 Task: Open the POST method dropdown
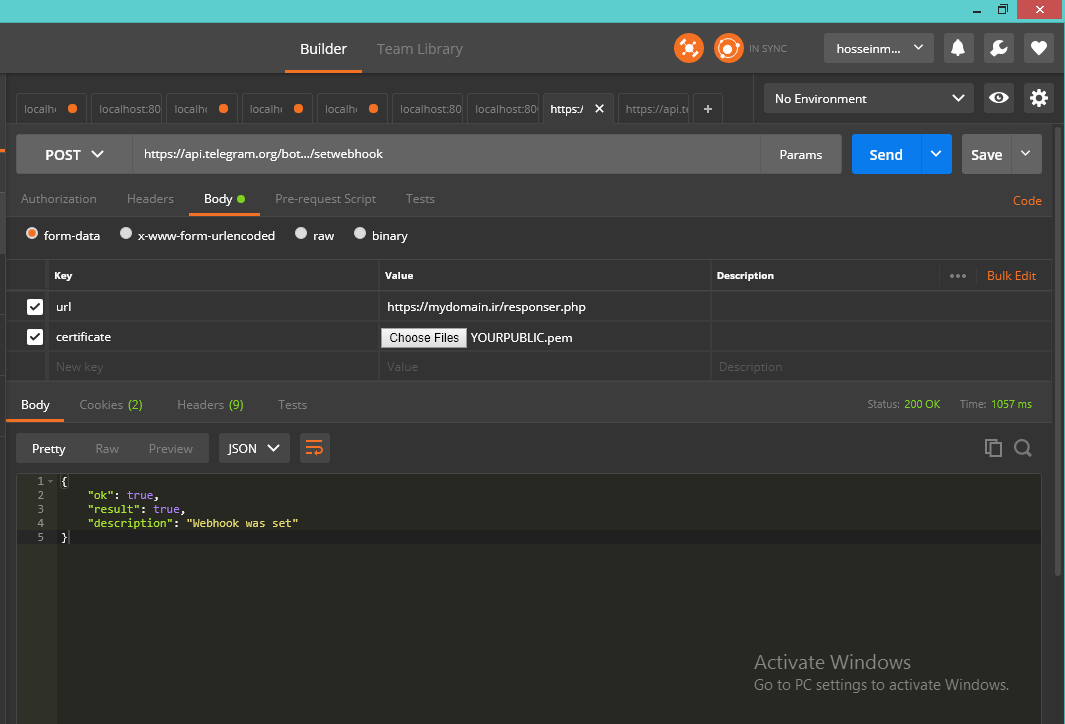(x=74, y=154)
